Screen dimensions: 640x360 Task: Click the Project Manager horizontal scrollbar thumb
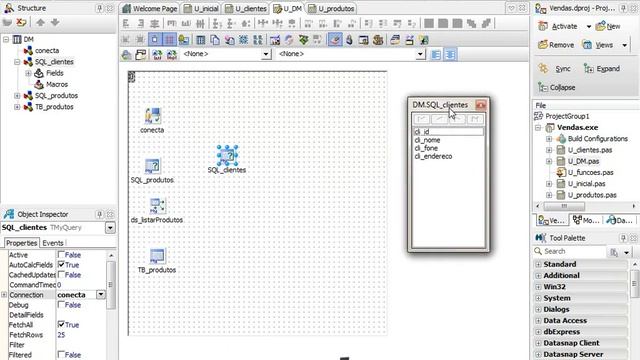(x=564, y=206)
